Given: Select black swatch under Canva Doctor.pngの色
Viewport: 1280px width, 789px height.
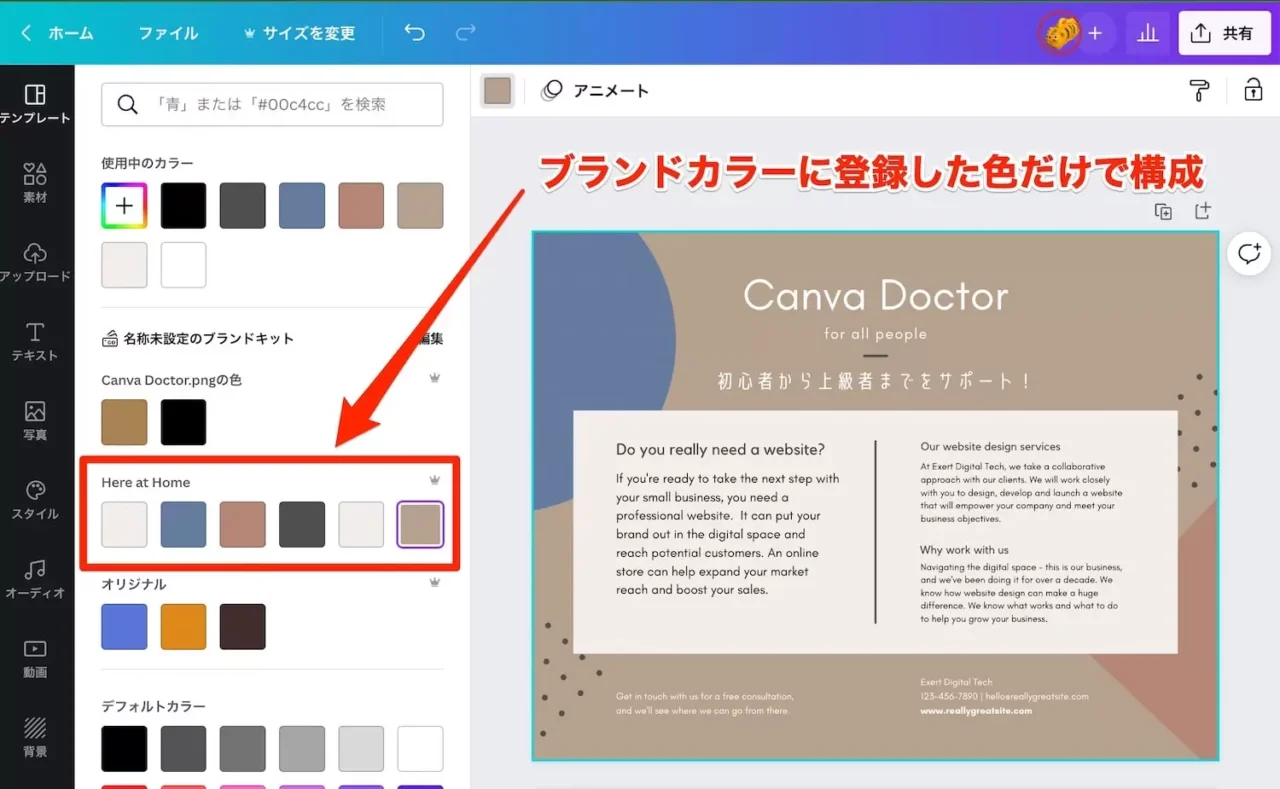Looking at the screenshot, I should (183, 422).
